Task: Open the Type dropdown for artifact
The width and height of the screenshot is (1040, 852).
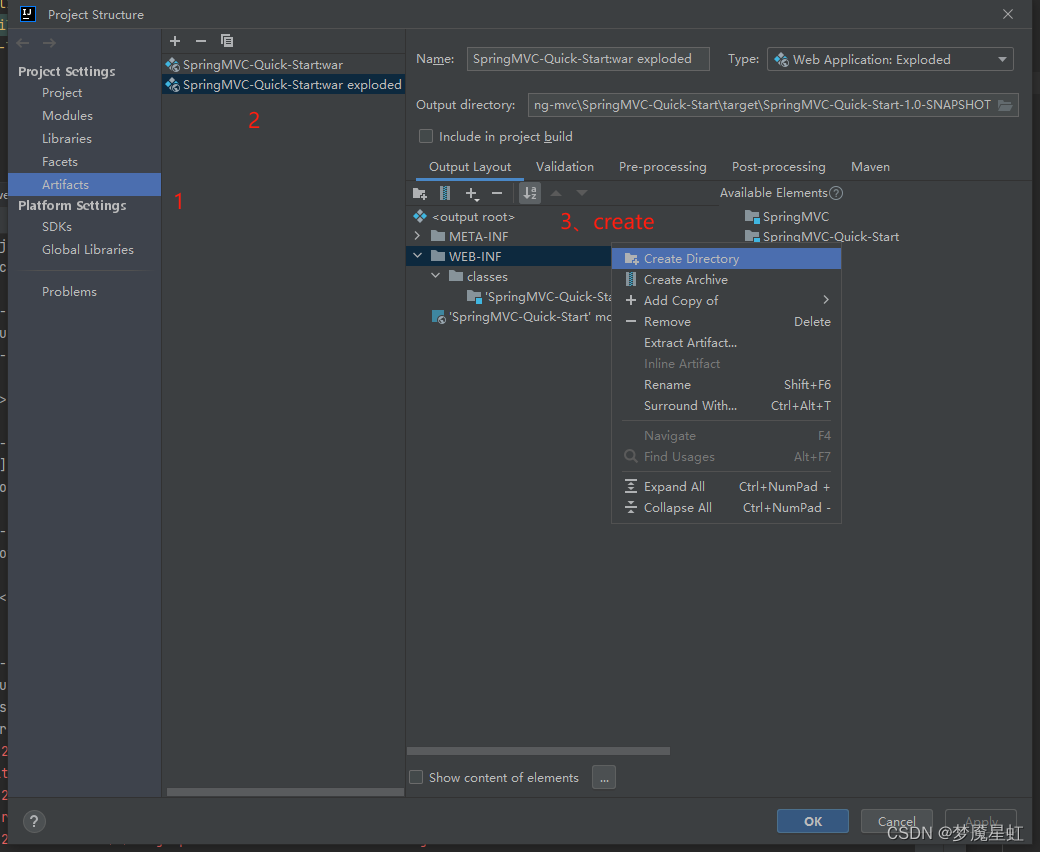Action: point(890,60)
